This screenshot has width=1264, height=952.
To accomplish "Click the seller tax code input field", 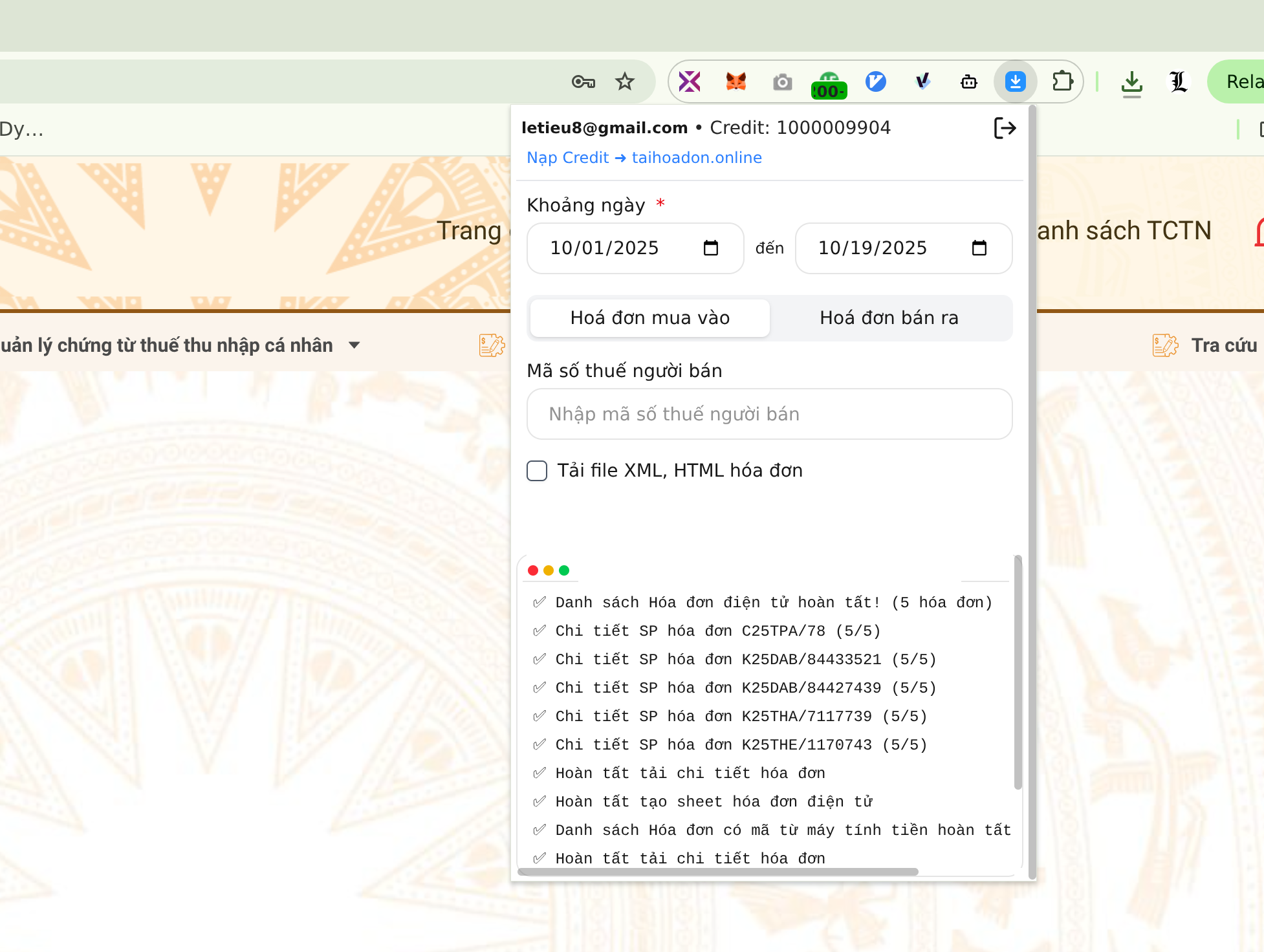I will click(x=770, y=414).
